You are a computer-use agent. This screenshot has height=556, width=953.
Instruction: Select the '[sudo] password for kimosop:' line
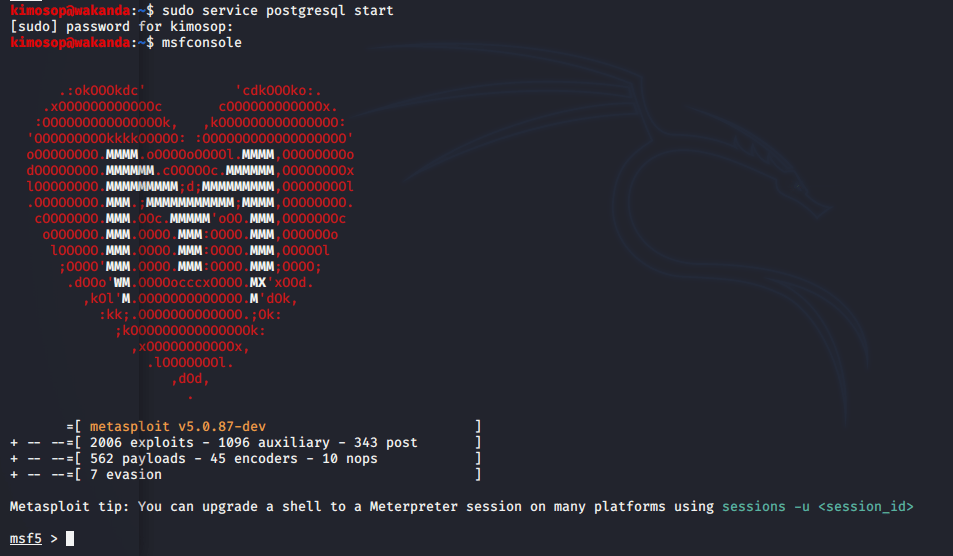tap(122, 27)
